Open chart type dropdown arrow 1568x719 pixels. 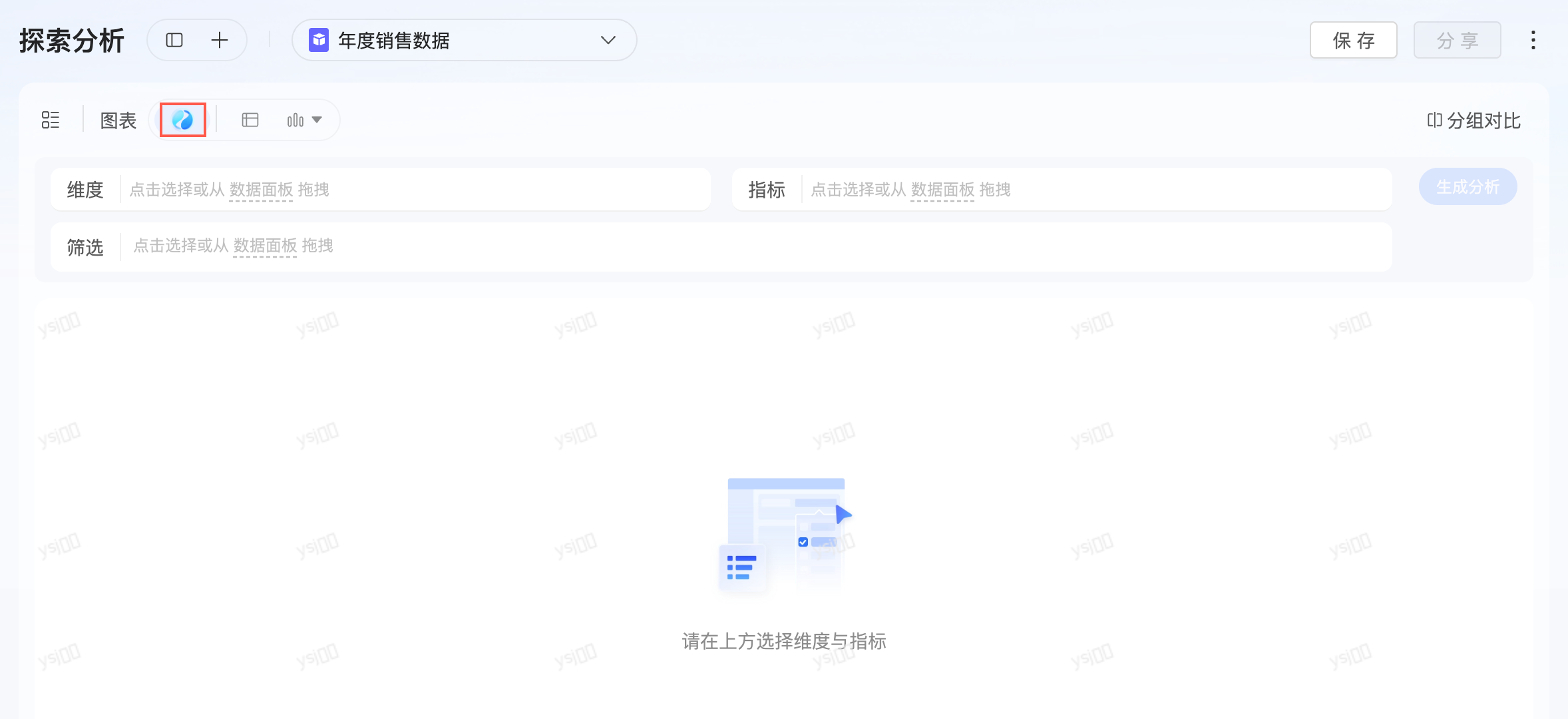[x=317, y=120]
